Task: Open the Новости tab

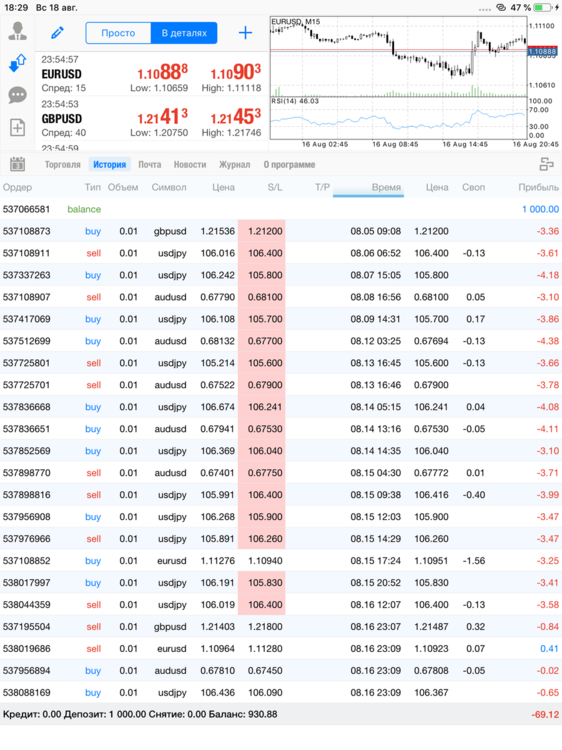Action: coord(190,165)
